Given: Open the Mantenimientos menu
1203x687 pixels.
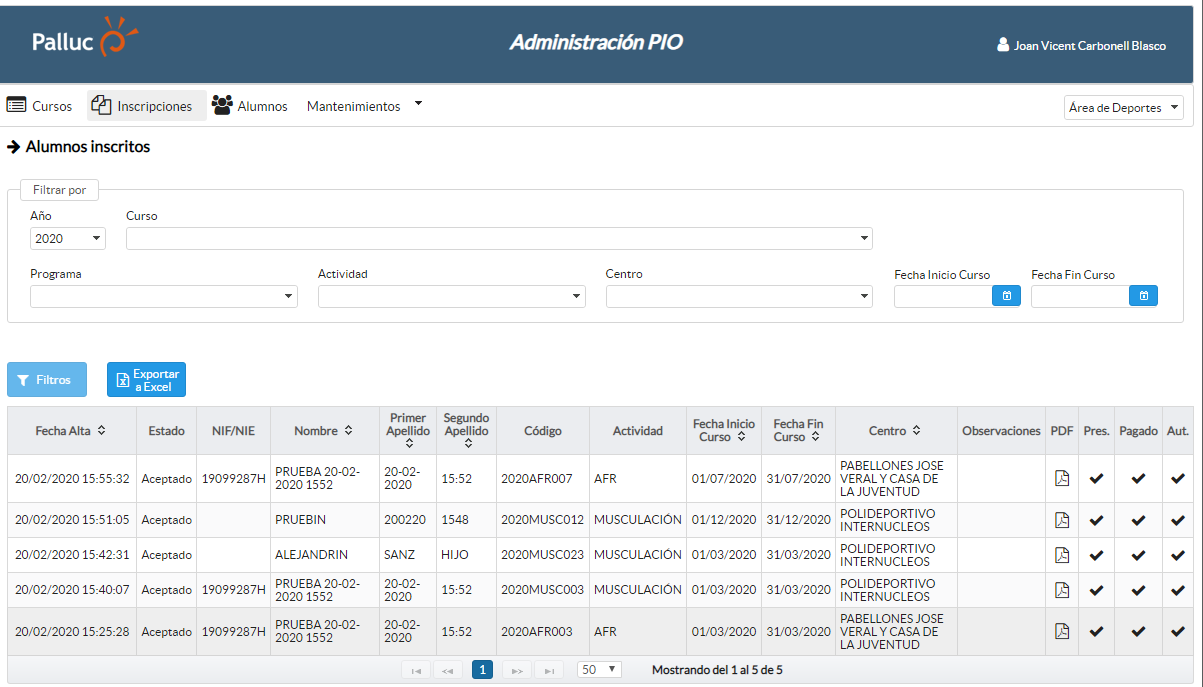Looking at the screenshot, I should pyautogui.click(x=364, y=106).
